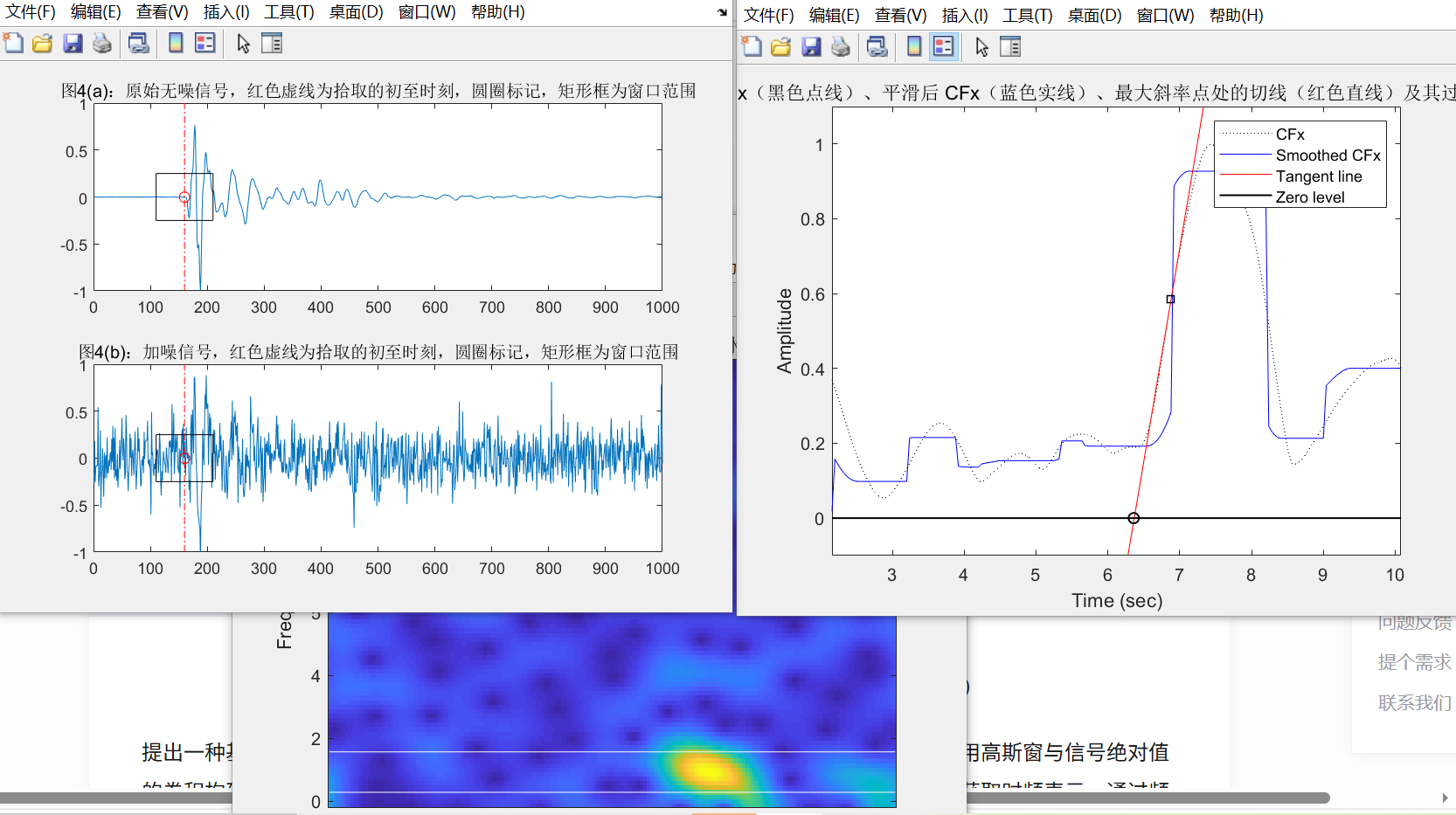Click New Figure icon in CFx figure toolbar

[x=752, y=46]
